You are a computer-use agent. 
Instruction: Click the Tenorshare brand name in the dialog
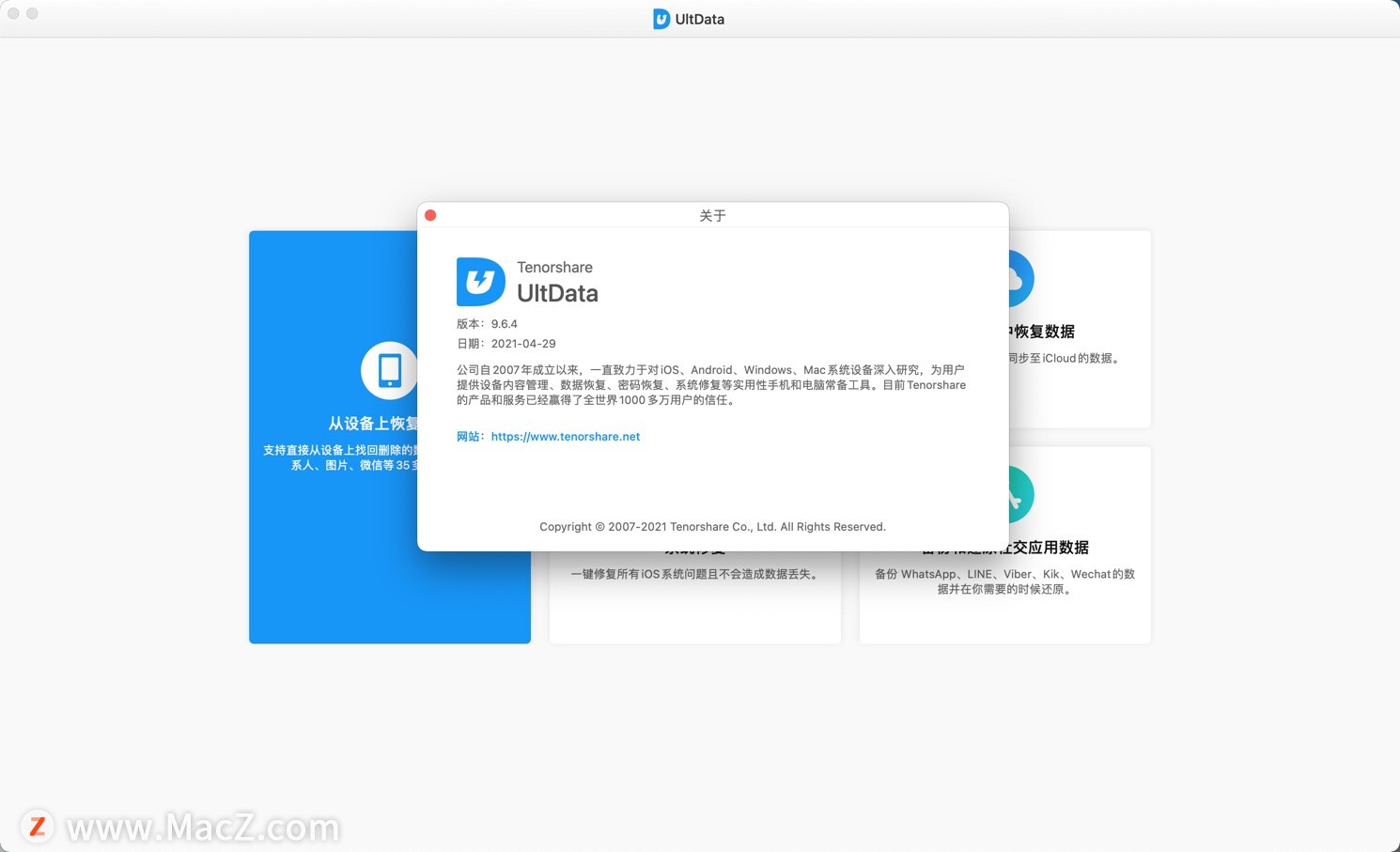(x=554, y=268)
